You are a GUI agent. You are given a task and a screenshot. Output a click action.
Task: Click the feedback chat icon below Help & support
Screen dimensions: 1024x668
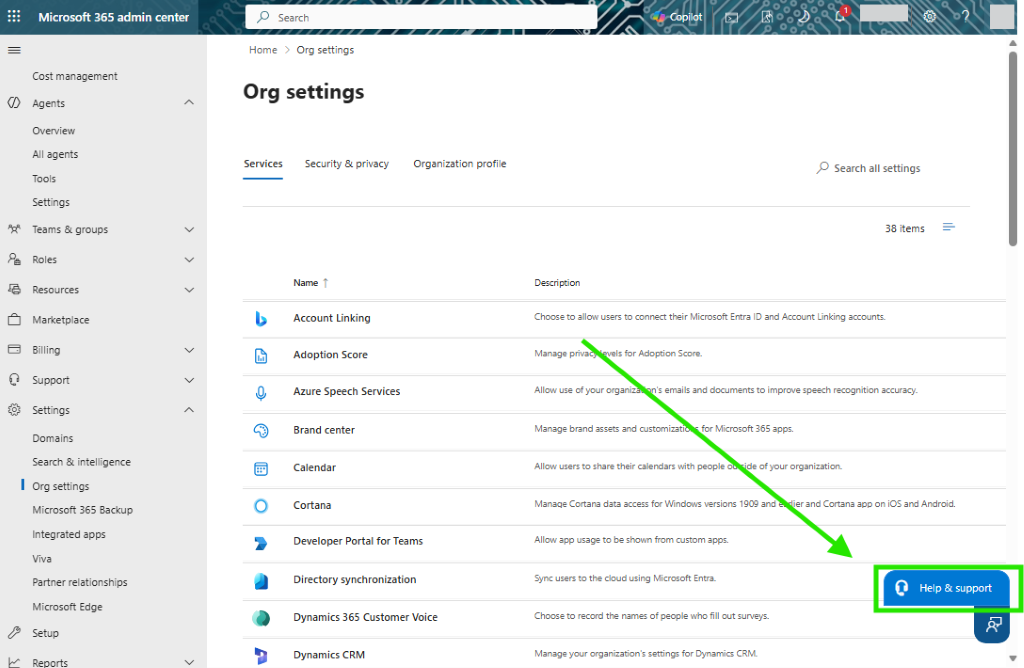click(993, 624)
